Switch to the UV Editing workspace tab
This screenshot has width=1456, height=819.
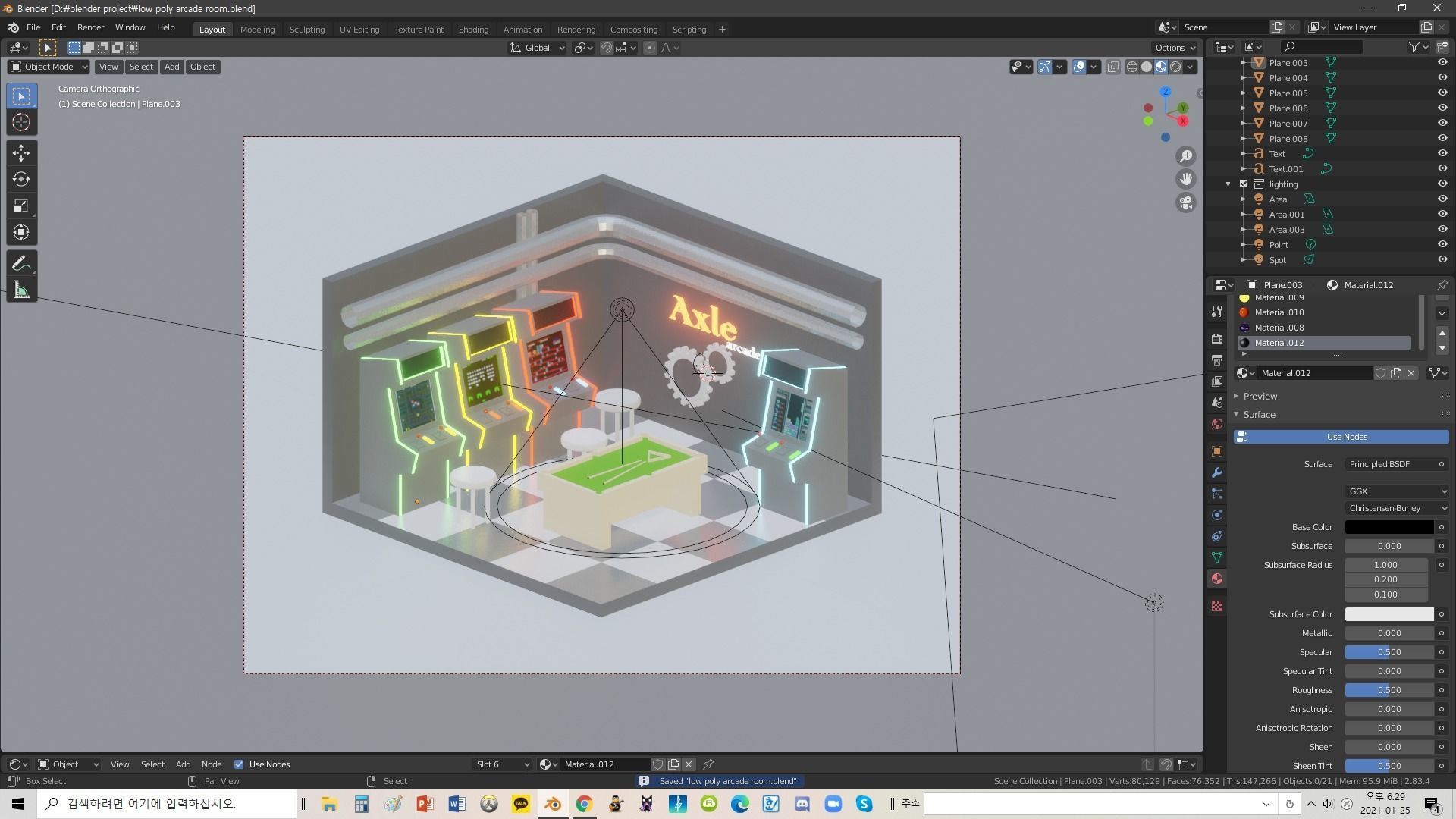(x=359, y=30)
